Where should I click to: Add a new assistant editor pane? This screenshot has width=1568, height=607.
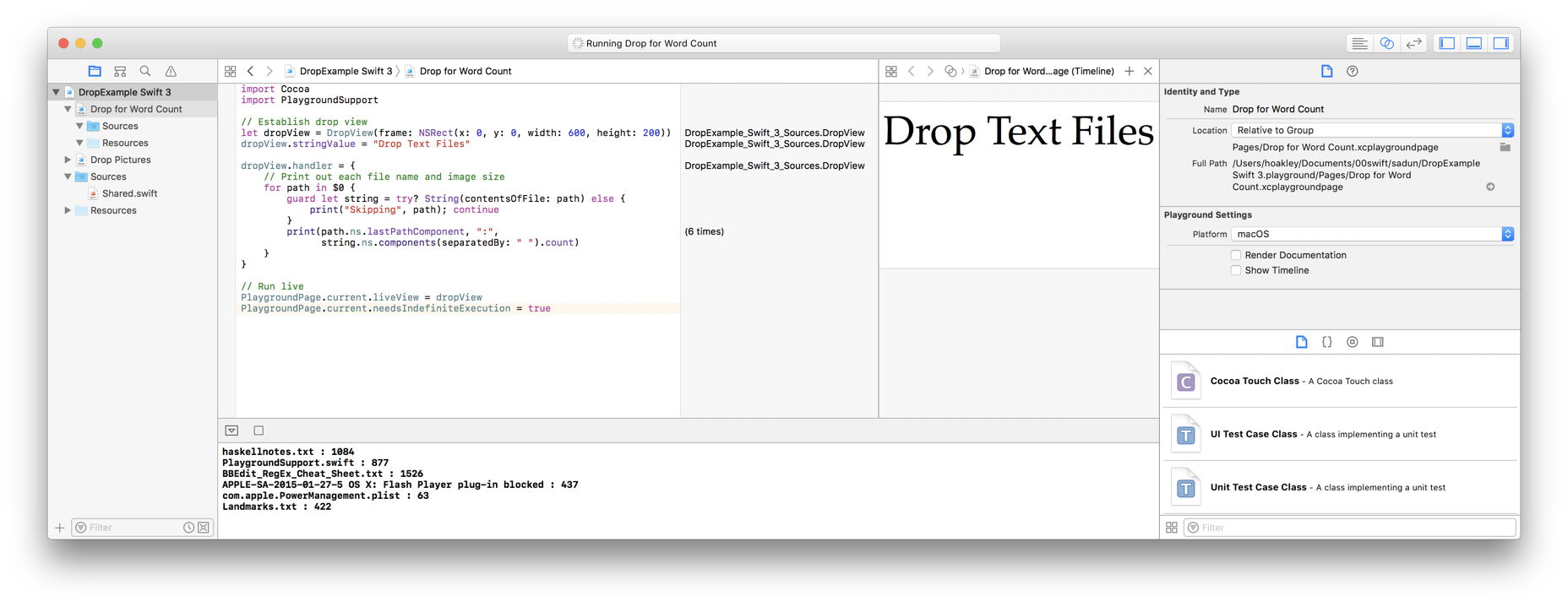pos(1129,71)
